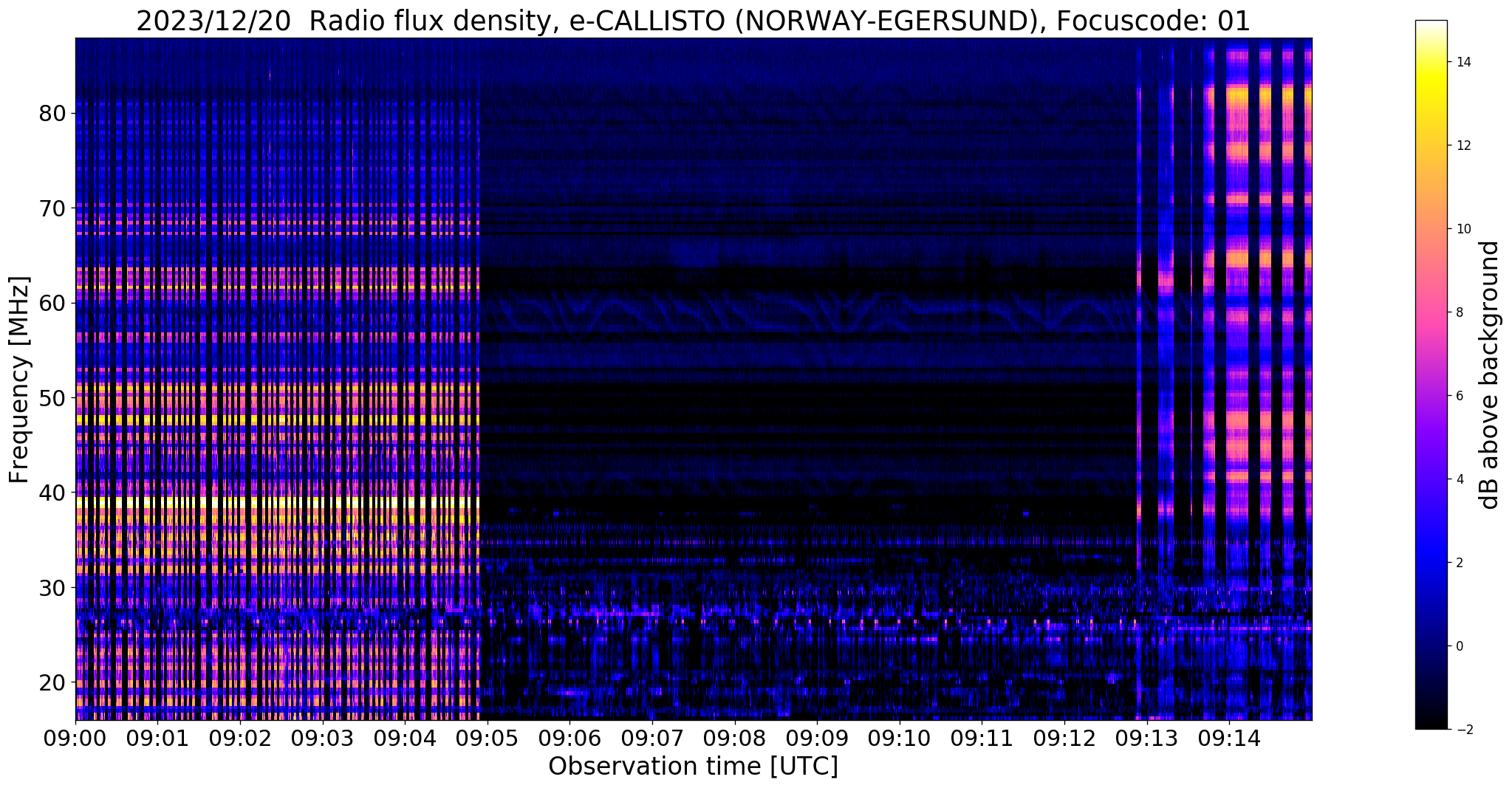Screen dimensions: 1512x788
Task: Click the 09:07 time tick label
Action: point(651,737)
